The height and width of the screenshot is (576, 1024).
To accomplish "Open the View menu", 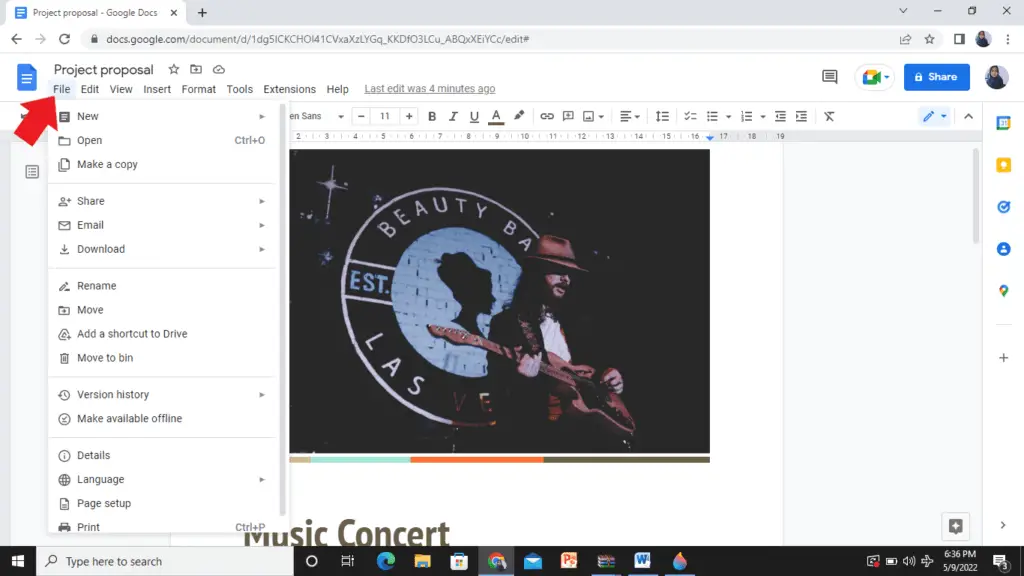I will (x=121, y=89).
